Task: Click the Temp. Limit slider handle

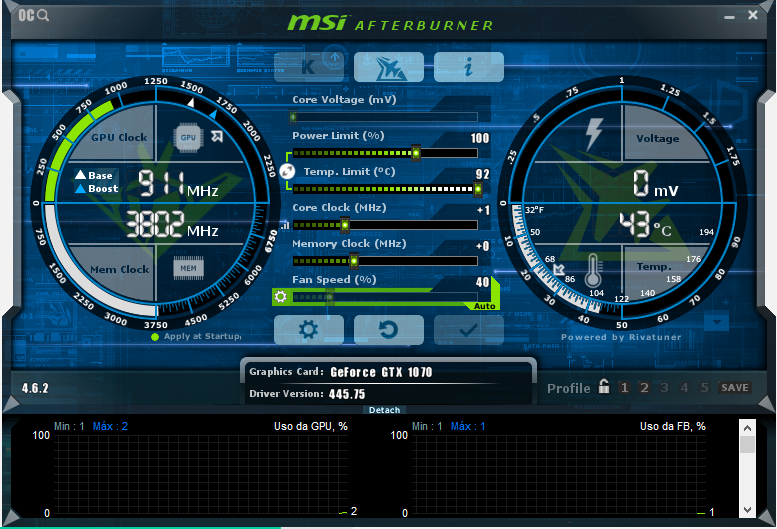Action: (478, 189)
